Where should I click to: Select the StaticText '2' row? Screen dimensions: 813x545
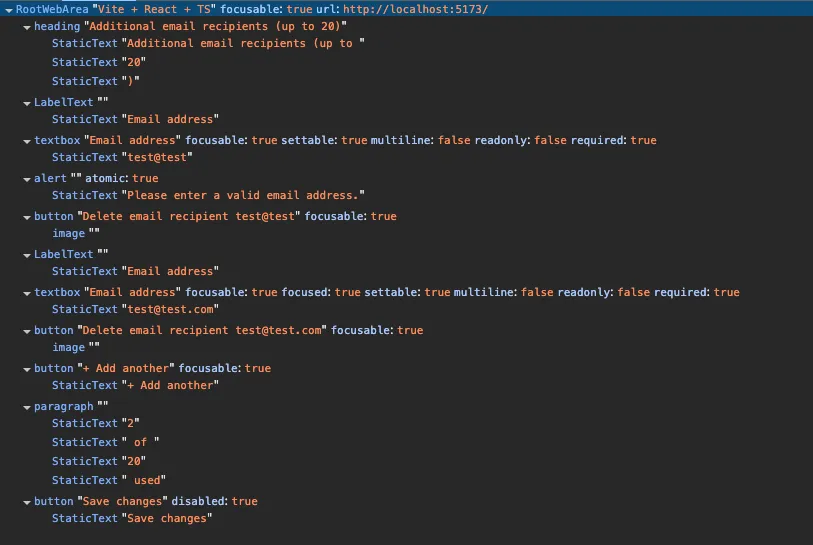[406, 424]
